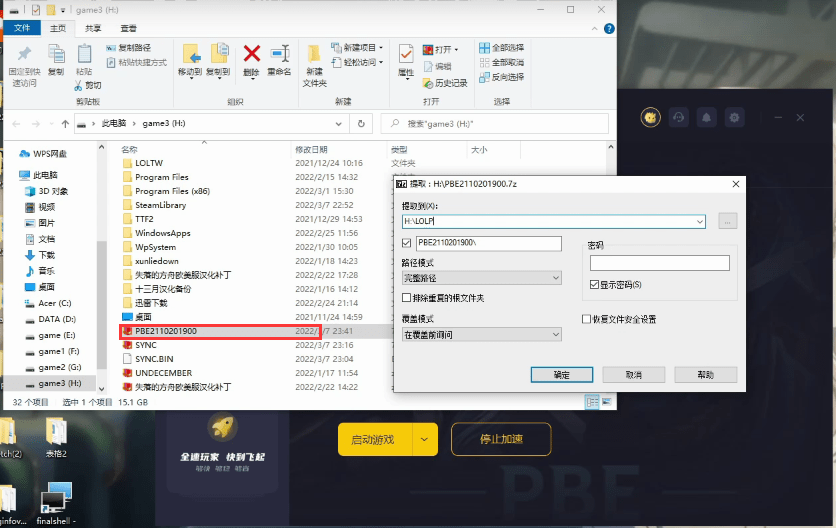836x528 pixels.
Task: Click the 密码 password field
Action: click(660, 262)
